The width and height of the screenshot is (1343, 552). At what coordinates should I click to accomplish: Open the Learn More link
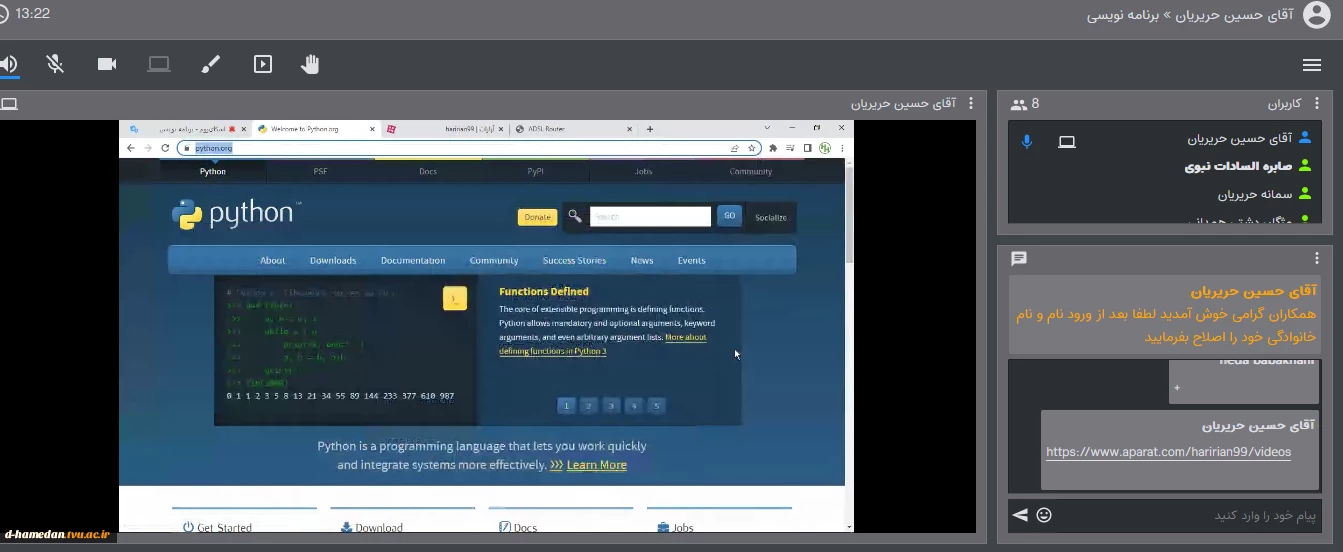596,465
